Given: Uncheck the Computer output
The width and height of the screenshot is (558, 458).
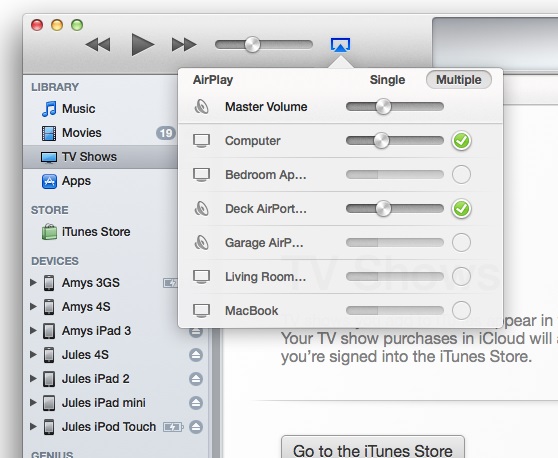Looking at the screenshot, I should (x=461, y=141).
